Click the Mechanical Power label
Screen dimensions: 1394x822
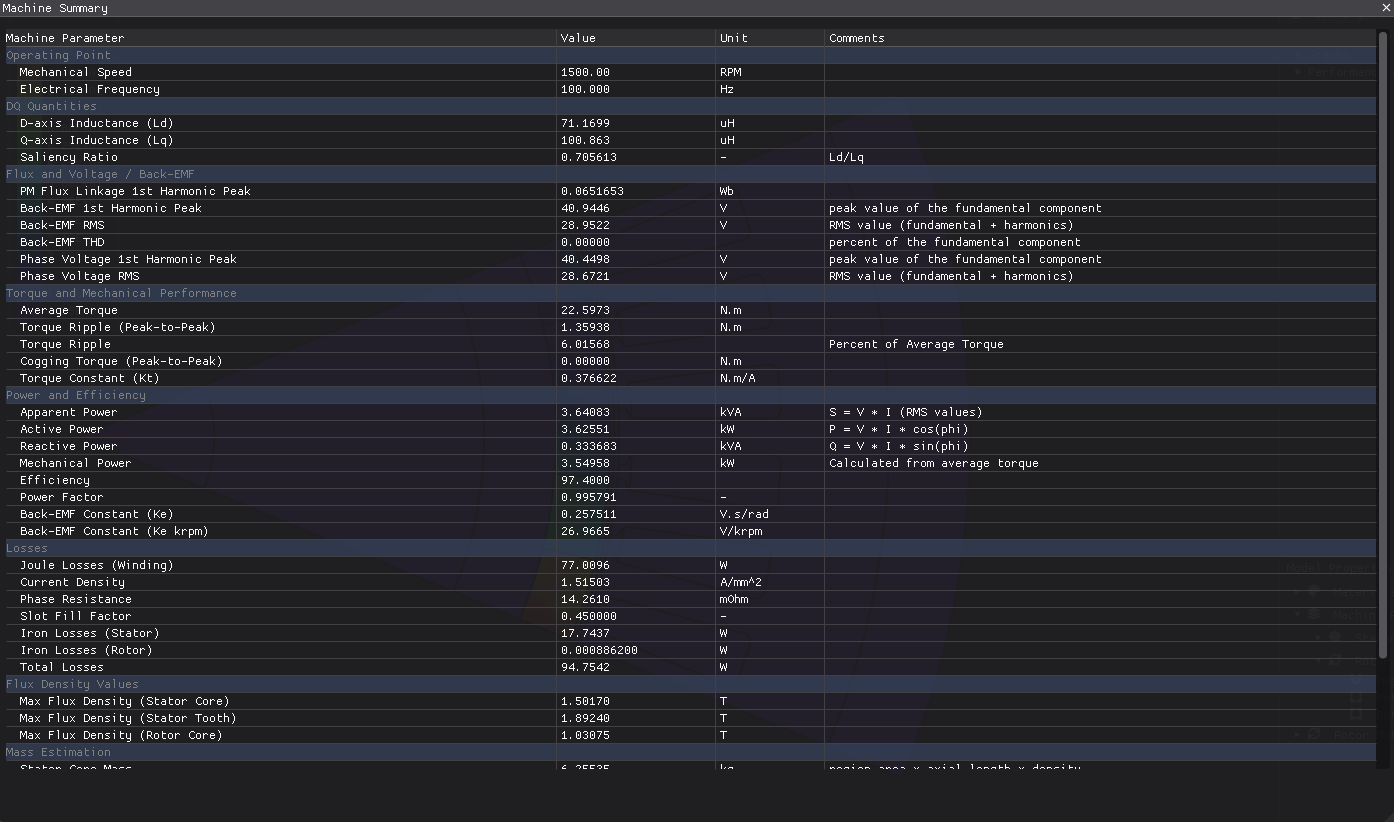(x=76, y=463)
